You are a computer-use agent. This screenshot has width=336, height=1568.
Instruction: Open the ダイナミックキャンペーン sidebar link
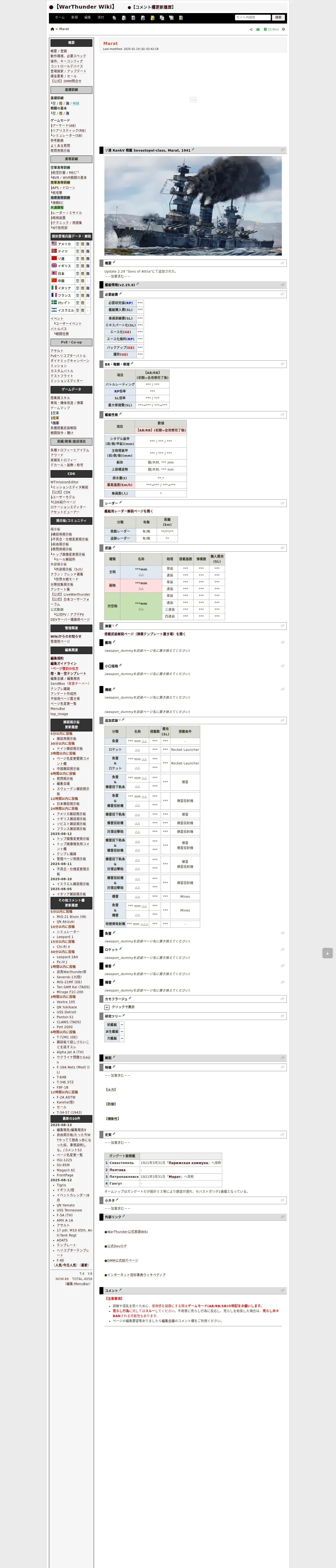[x=70, y=361]
